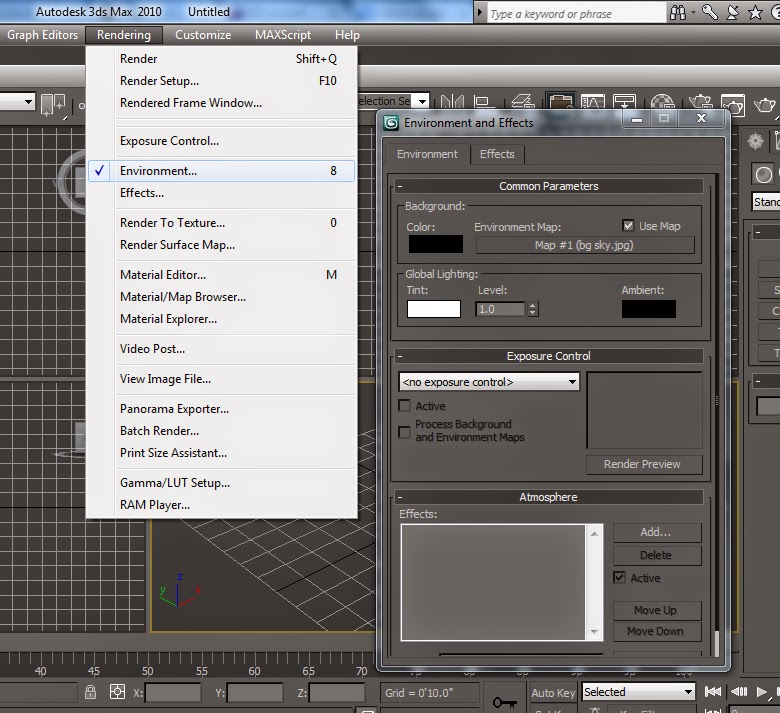This screenshot has width=780, height=713.
Task: Click the Geometry sphere icon in command panel
Action: [764, 174]
